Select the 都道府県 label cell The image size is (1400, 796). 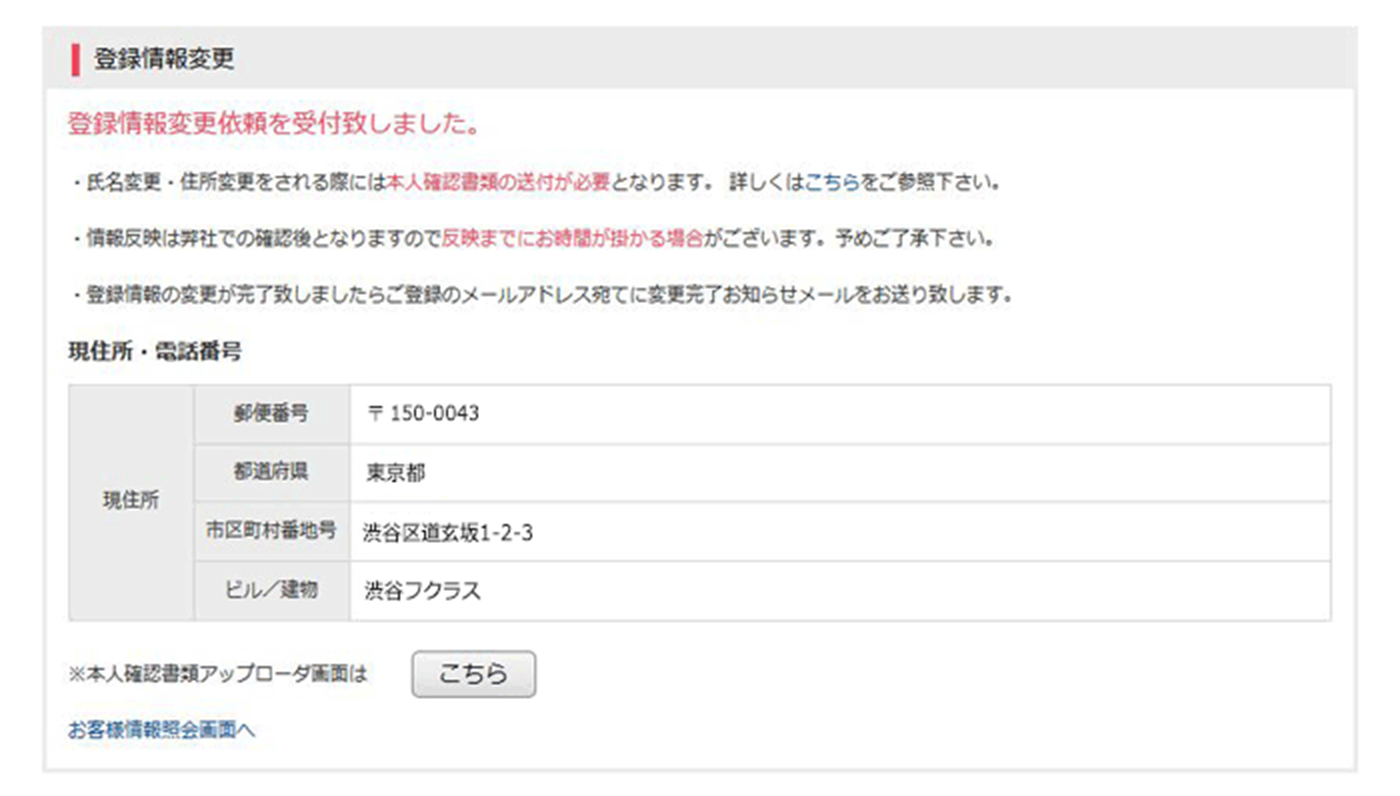tap(271, 473)
